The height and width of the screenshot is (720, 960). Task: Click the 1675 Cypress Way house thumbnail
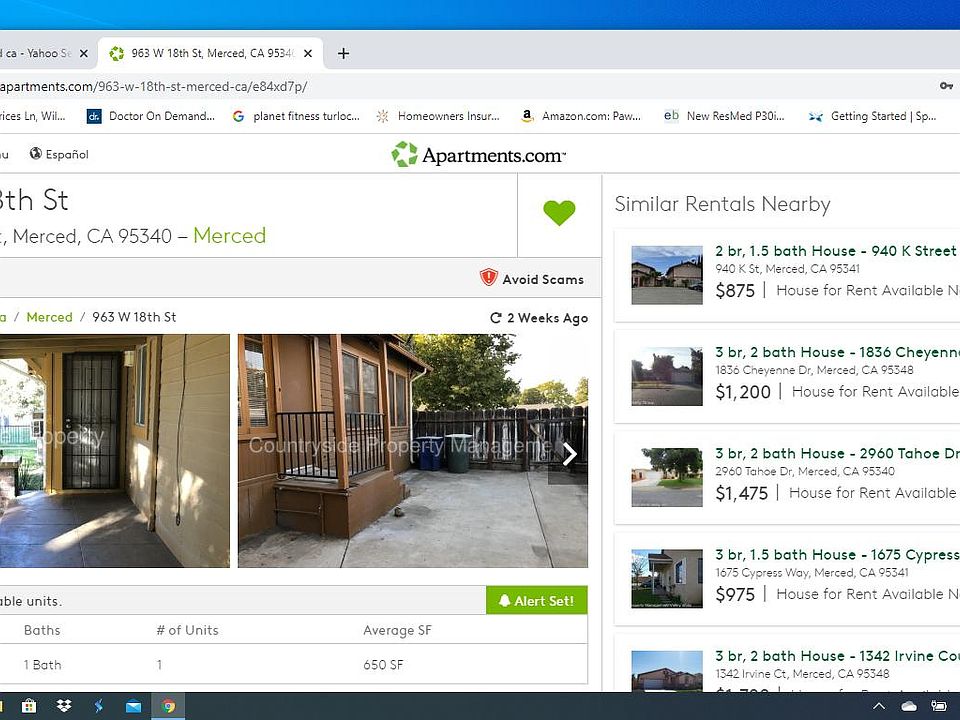coord(667,579)
